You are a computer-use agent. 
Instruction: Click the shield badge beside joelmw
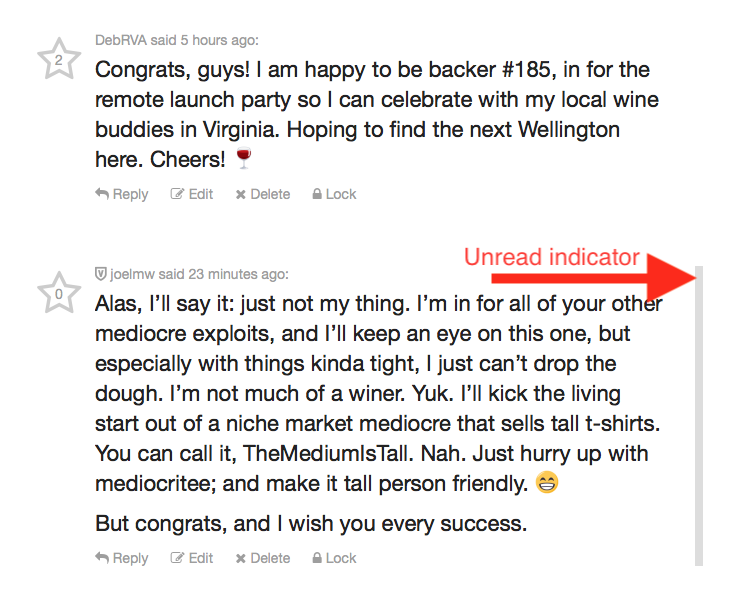tap(100, 274)
